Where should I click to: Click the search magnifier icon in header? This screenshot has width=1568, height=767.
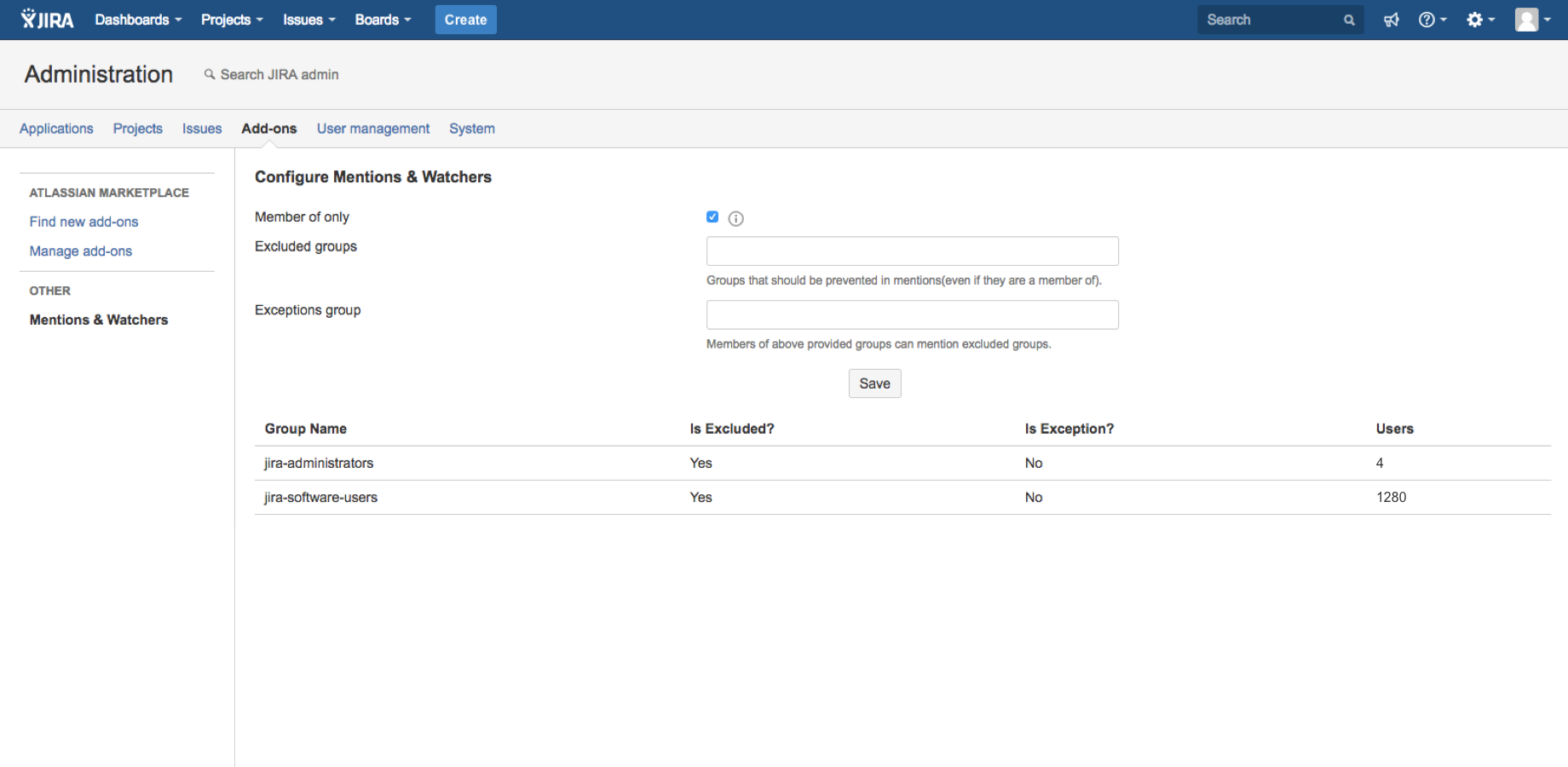point(1349,20)
